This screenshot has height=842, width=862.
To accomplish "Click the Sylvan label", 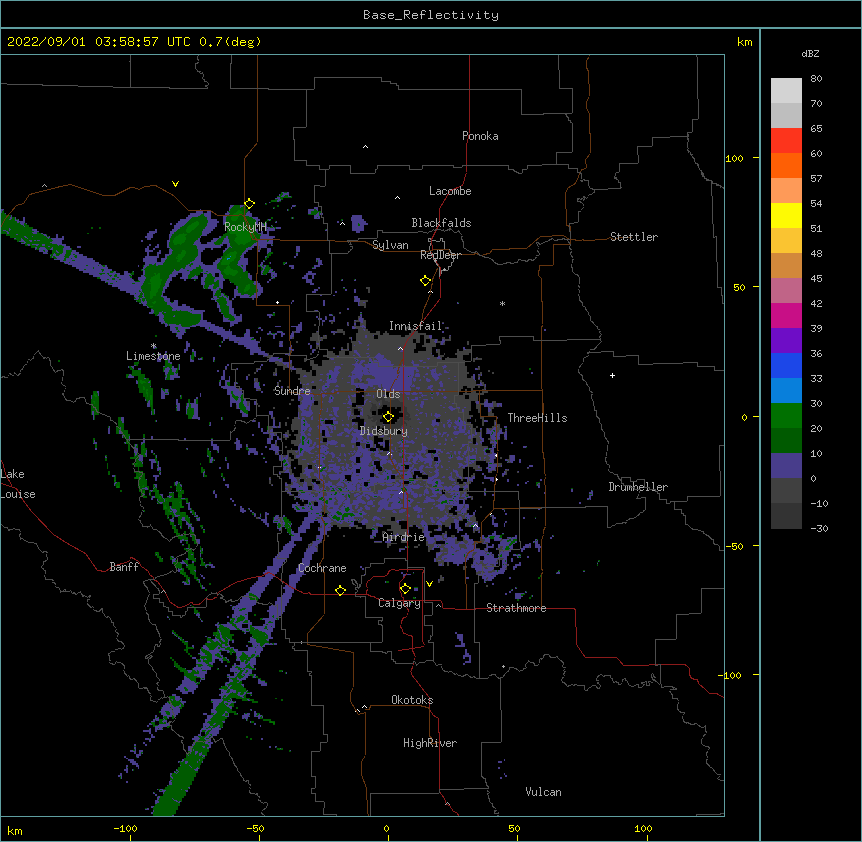I will (390, 245).
